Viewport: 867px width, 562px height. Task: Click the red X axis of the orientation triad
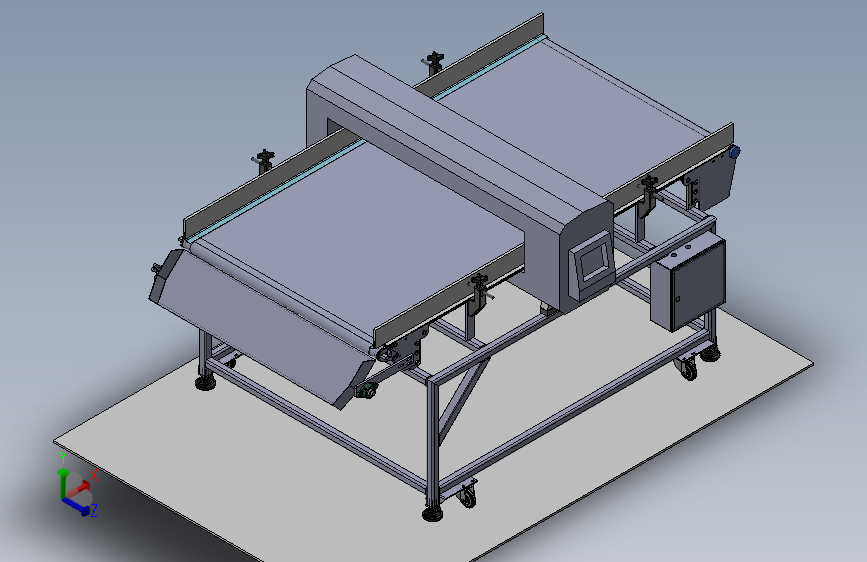[80, 488]
